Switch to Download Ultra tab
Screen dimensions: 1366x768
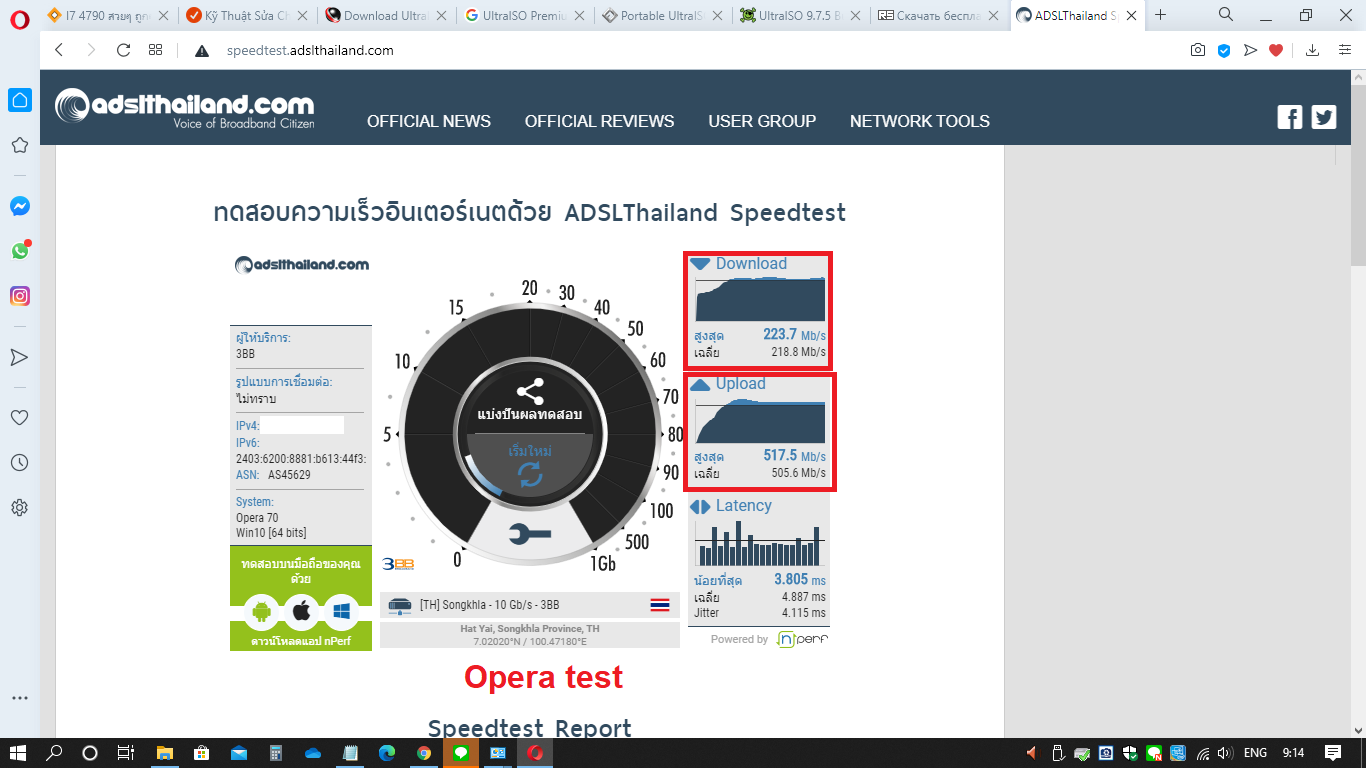point(386,15)
